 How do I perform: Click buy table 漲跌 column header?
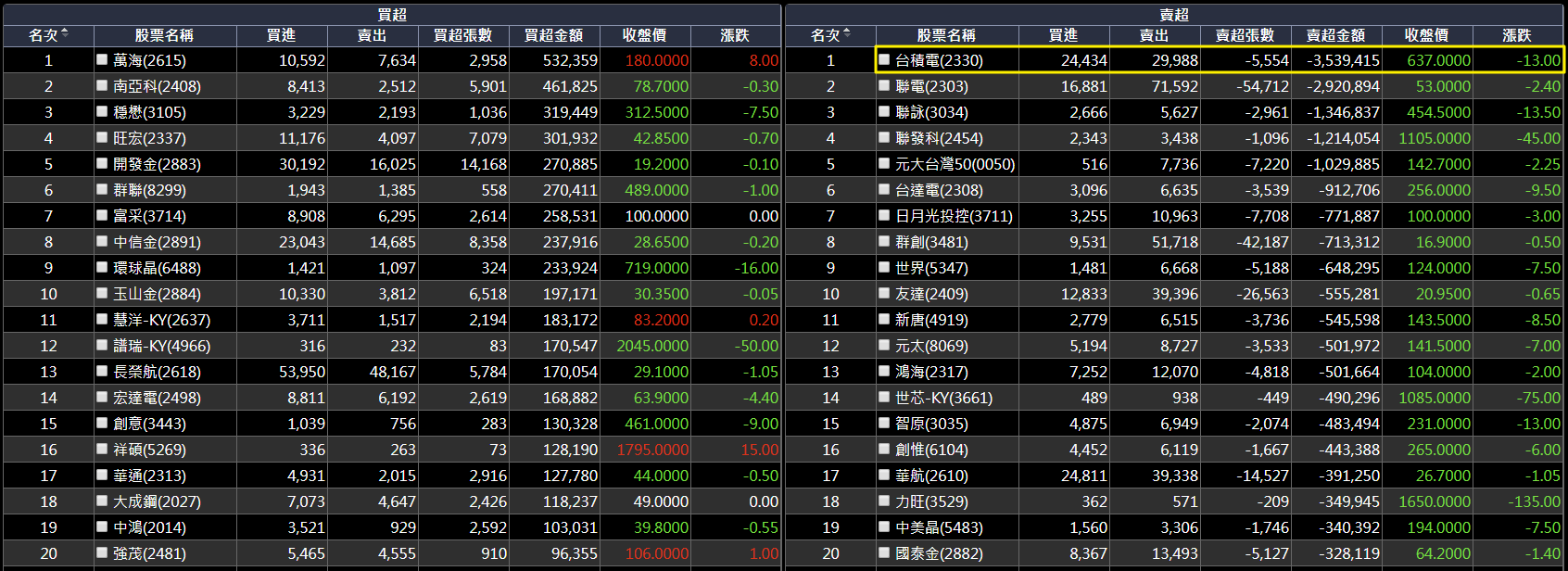click(x=736, y=35)
